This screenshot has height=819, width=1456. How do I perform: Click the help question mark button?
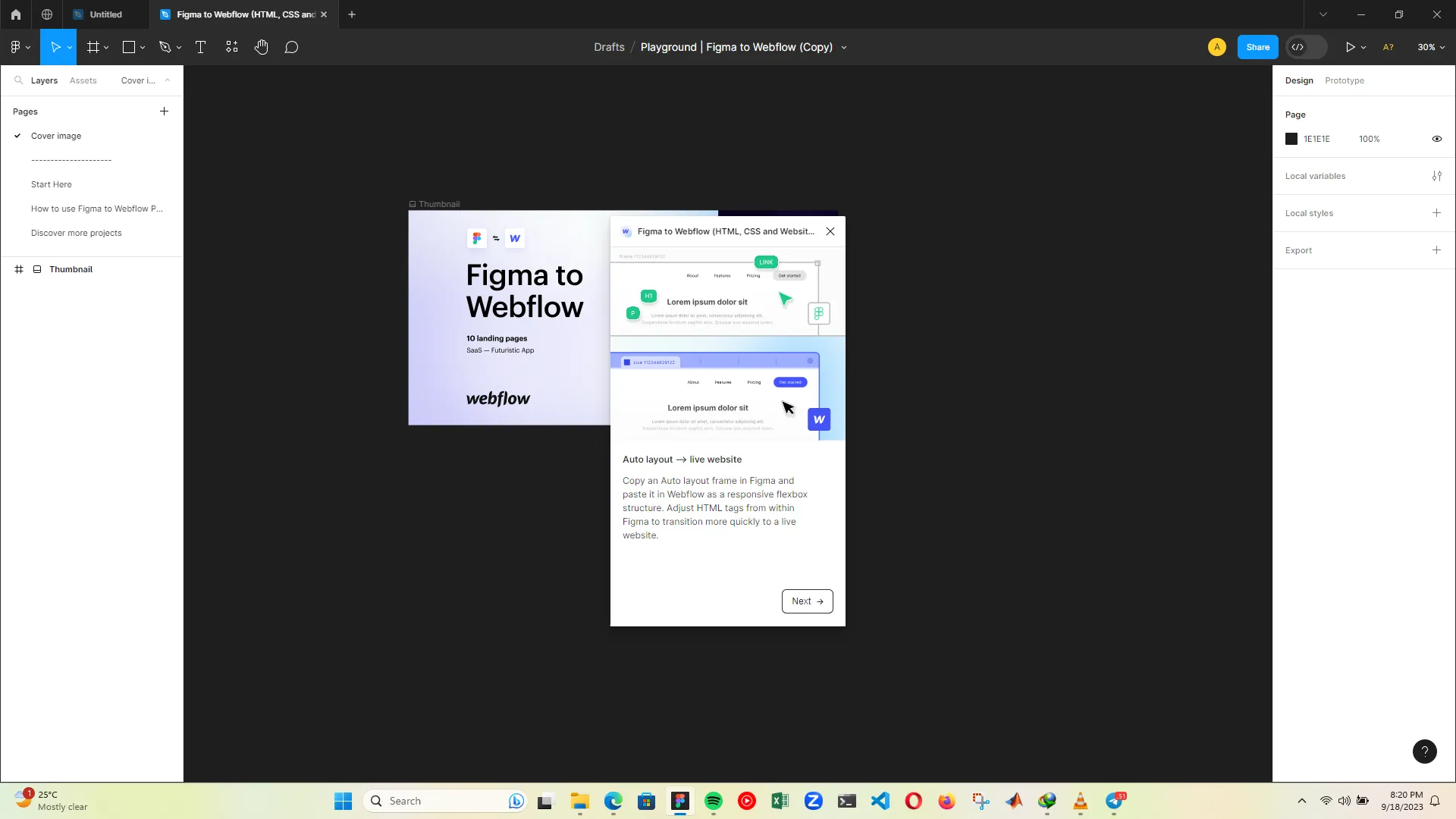click(1424, 752)
